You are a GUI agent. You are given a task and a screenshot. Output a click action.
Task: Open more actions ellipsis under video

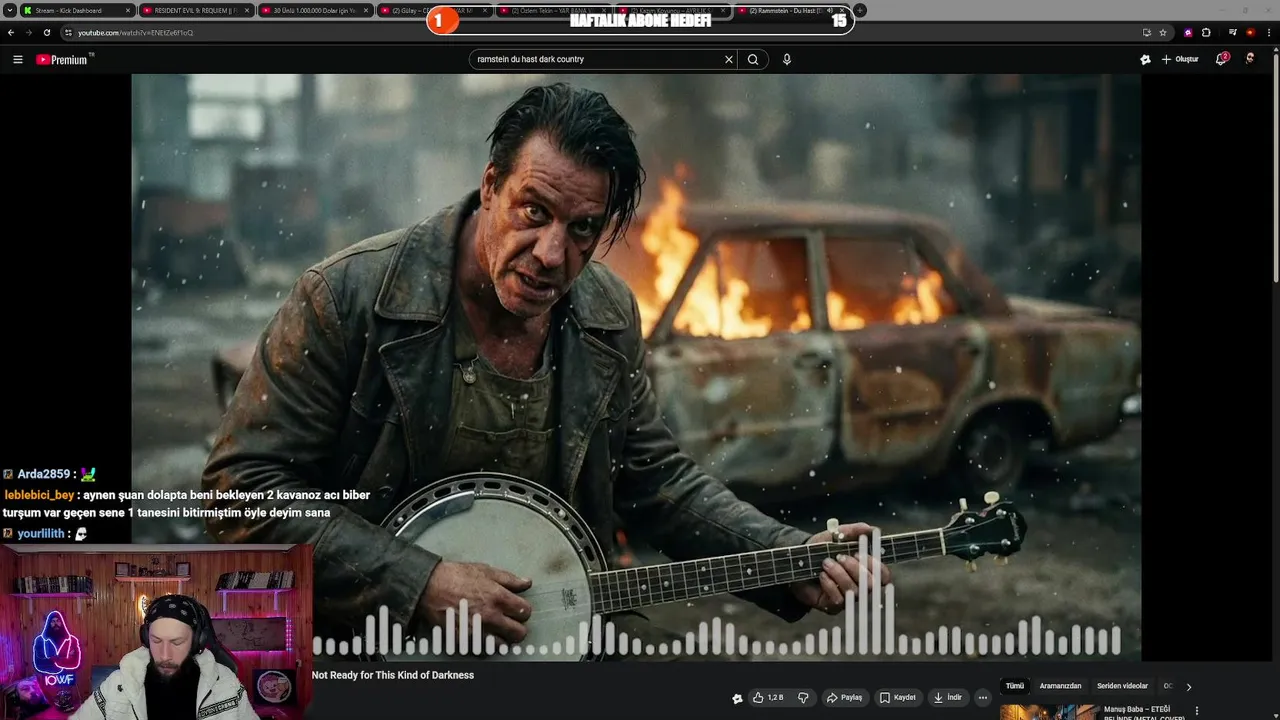click(983, 697)
